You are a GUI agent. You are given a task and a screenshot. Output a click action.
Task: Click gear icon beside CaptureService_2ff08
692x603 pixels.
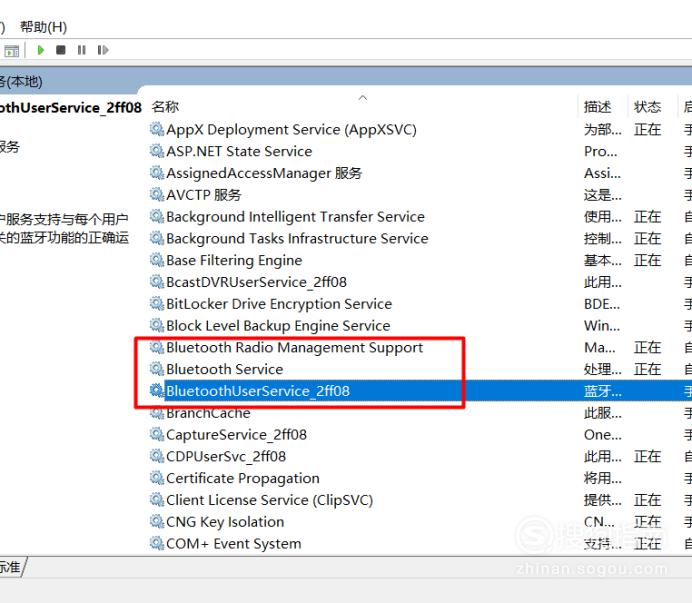(x=157, y=434)
